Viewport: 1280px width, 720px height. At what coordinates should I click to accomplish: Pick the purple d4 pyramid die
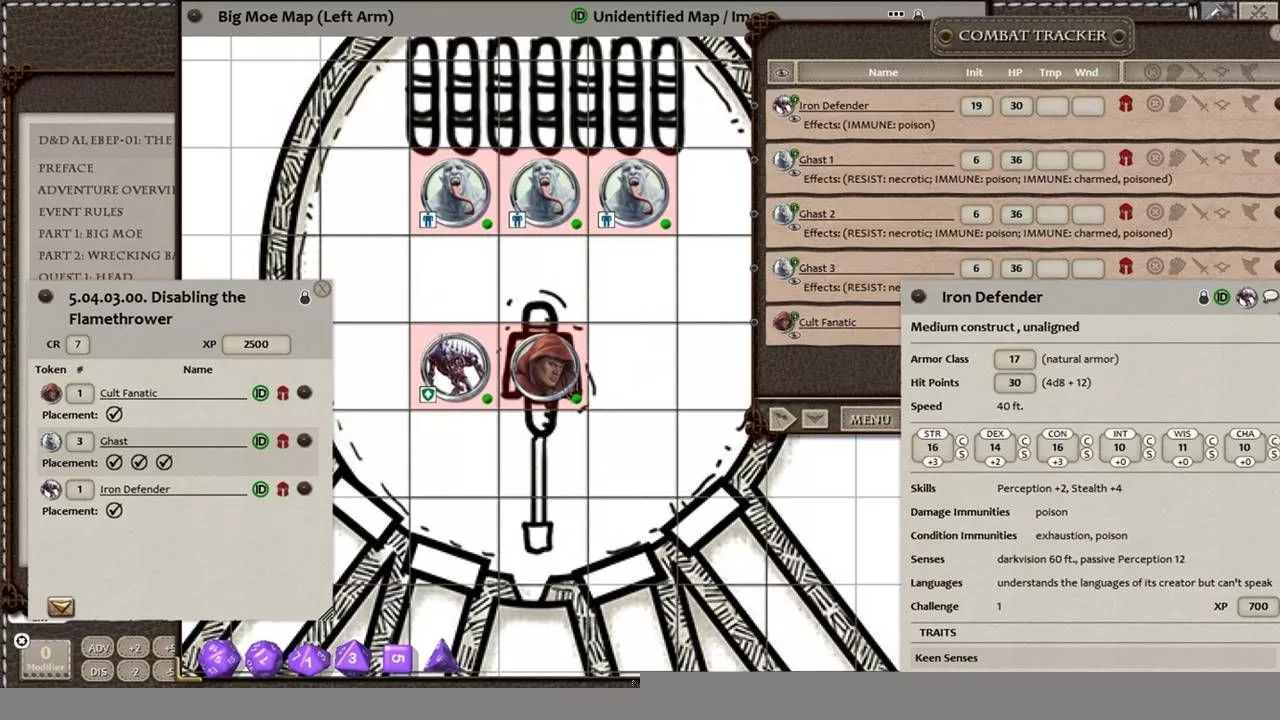click(x=441, y=657)
